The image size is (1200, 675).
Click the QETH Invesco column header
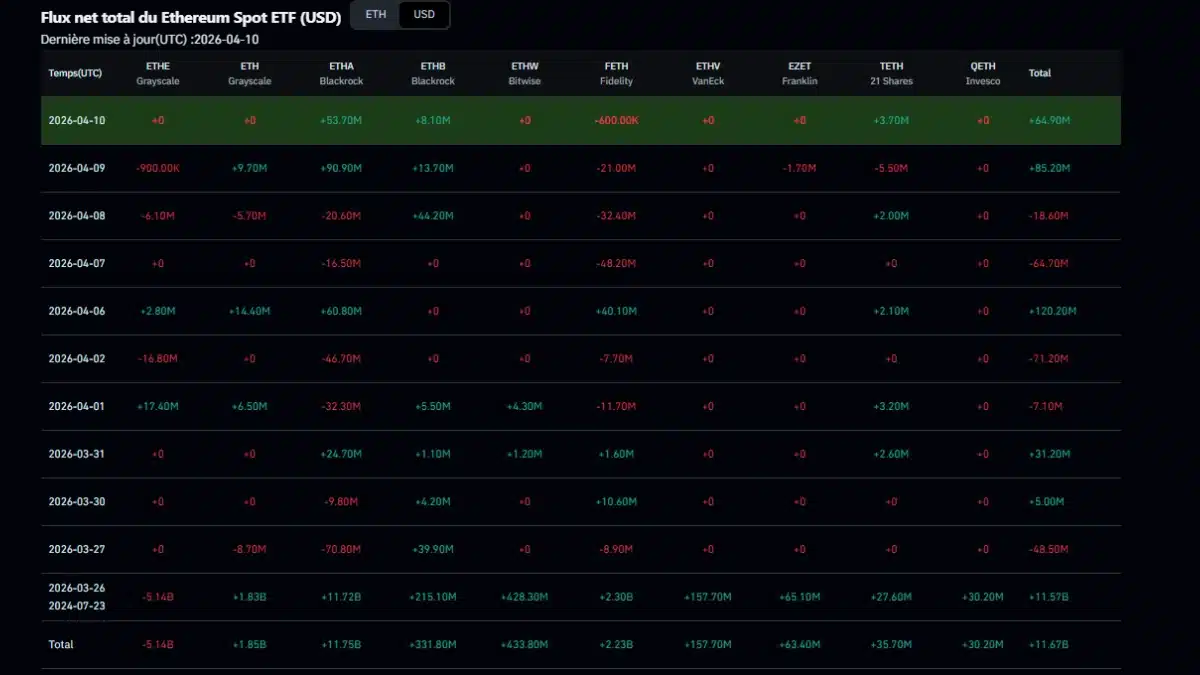click(982, 73)
